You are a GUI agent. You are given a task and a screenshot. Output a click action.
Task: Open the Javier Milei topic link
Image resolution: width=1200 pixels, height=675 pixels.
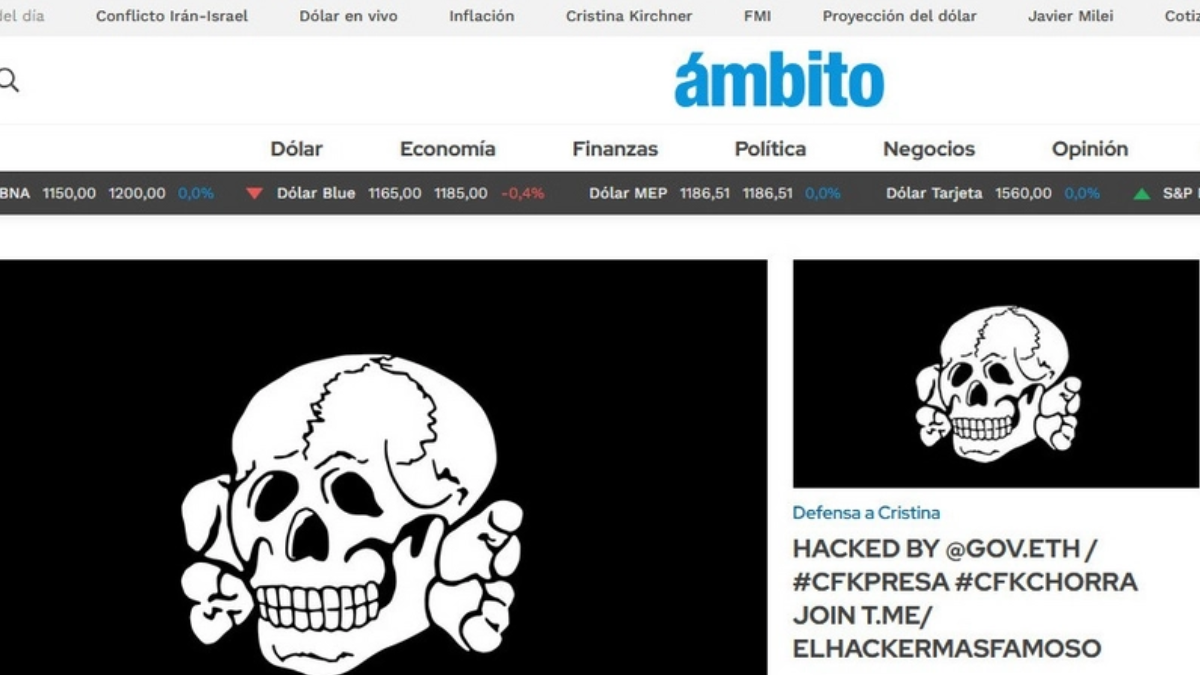[1071, 16]
